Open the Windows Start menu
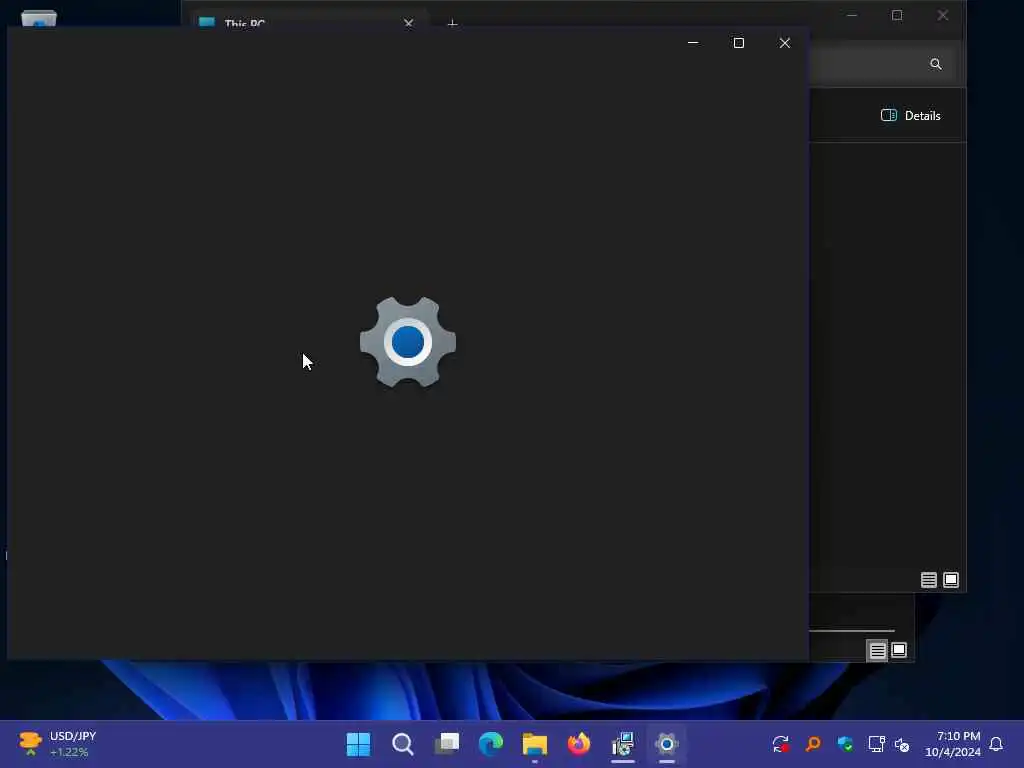The width and height of the screenshot is (1024, 768). point(358,744)
